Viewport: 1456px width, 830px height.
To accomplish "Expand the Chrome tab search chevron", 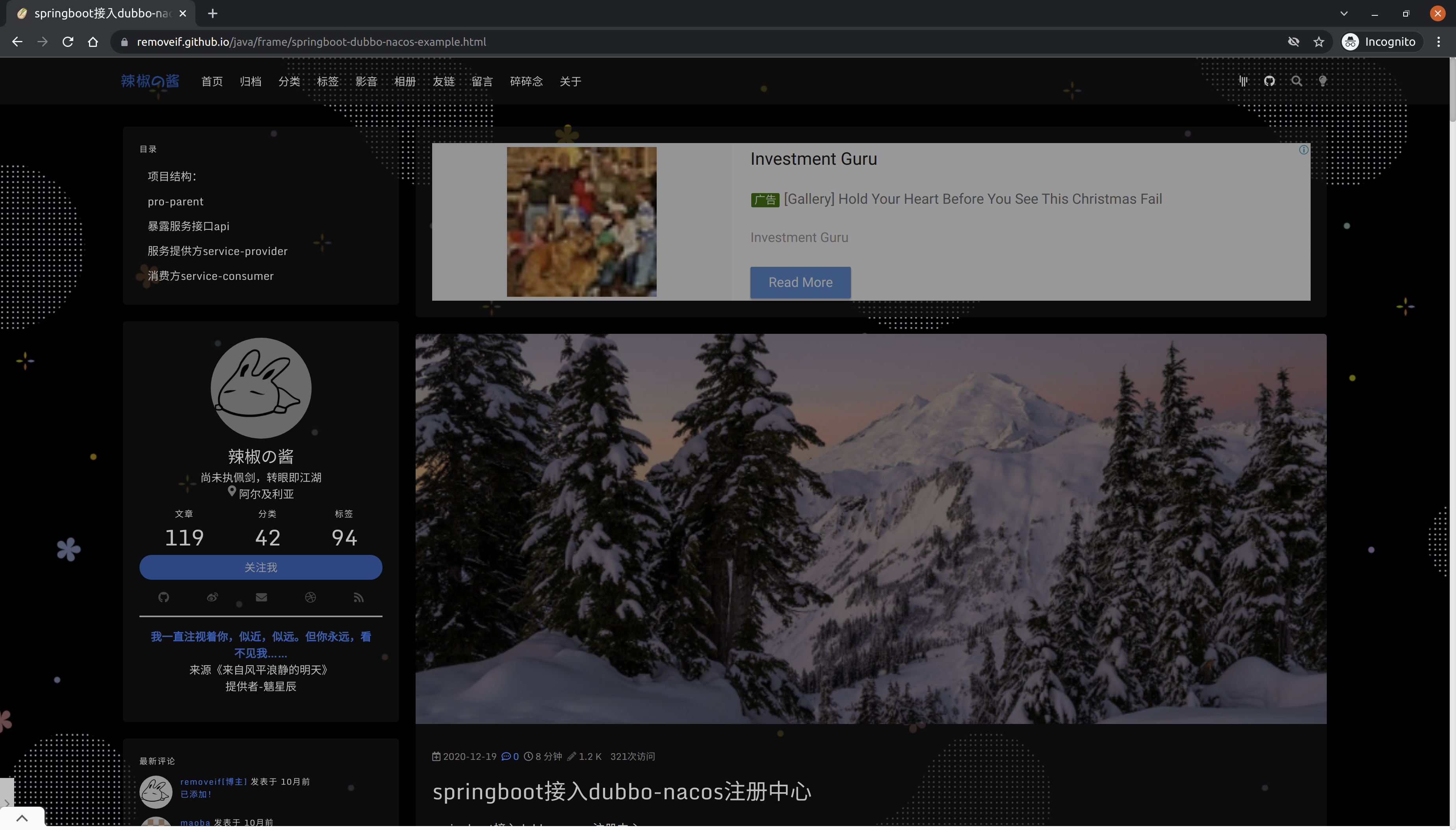I will pyautogui.click(x=1344, y=13).
